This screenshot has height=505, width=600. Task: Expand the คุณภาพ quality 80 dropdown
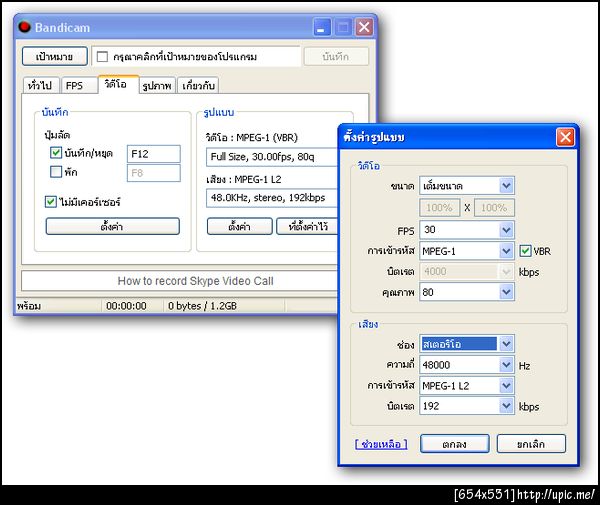pos(467,292)
